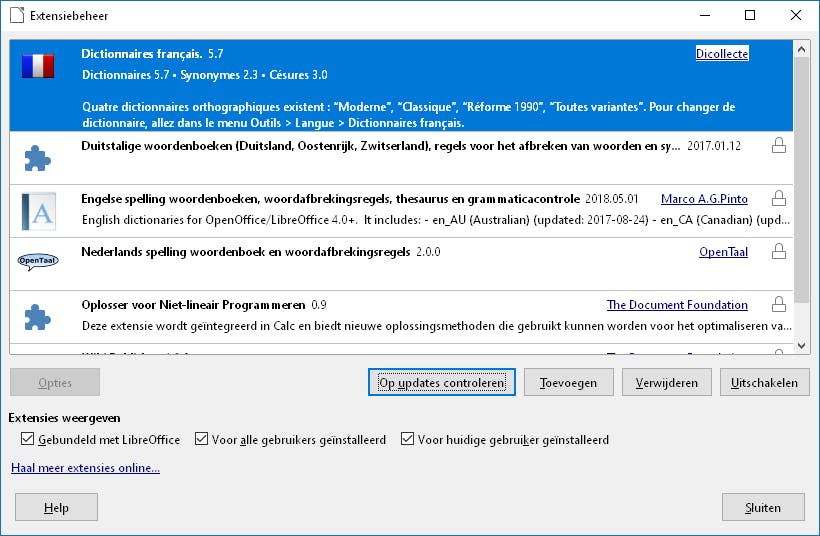Viewport: 820px width, 536px height.
Task: Click the Verwijderen button
Action: [x=666, y=382]
